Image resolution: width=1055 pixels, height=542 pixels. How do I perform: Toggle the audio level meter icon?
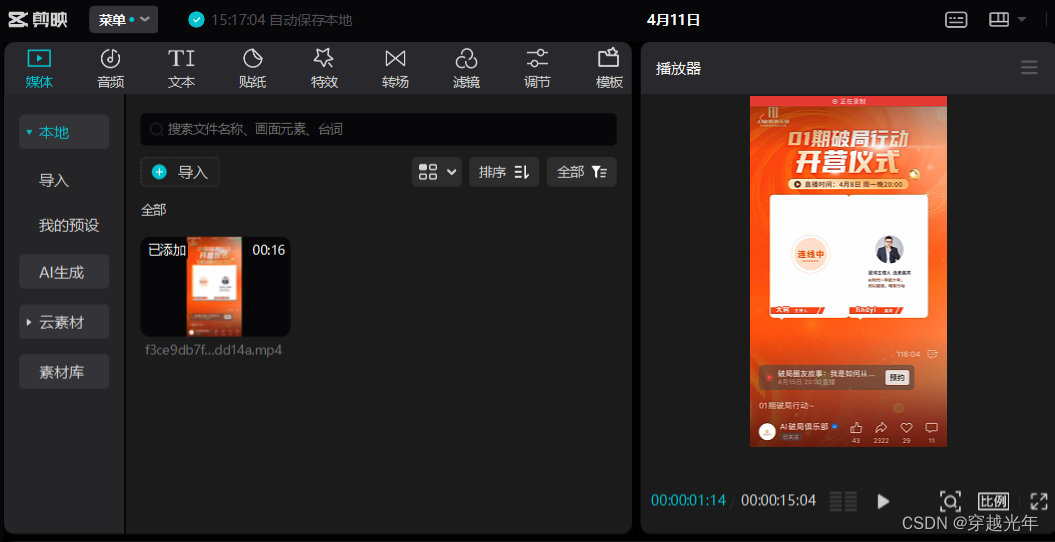843,501
